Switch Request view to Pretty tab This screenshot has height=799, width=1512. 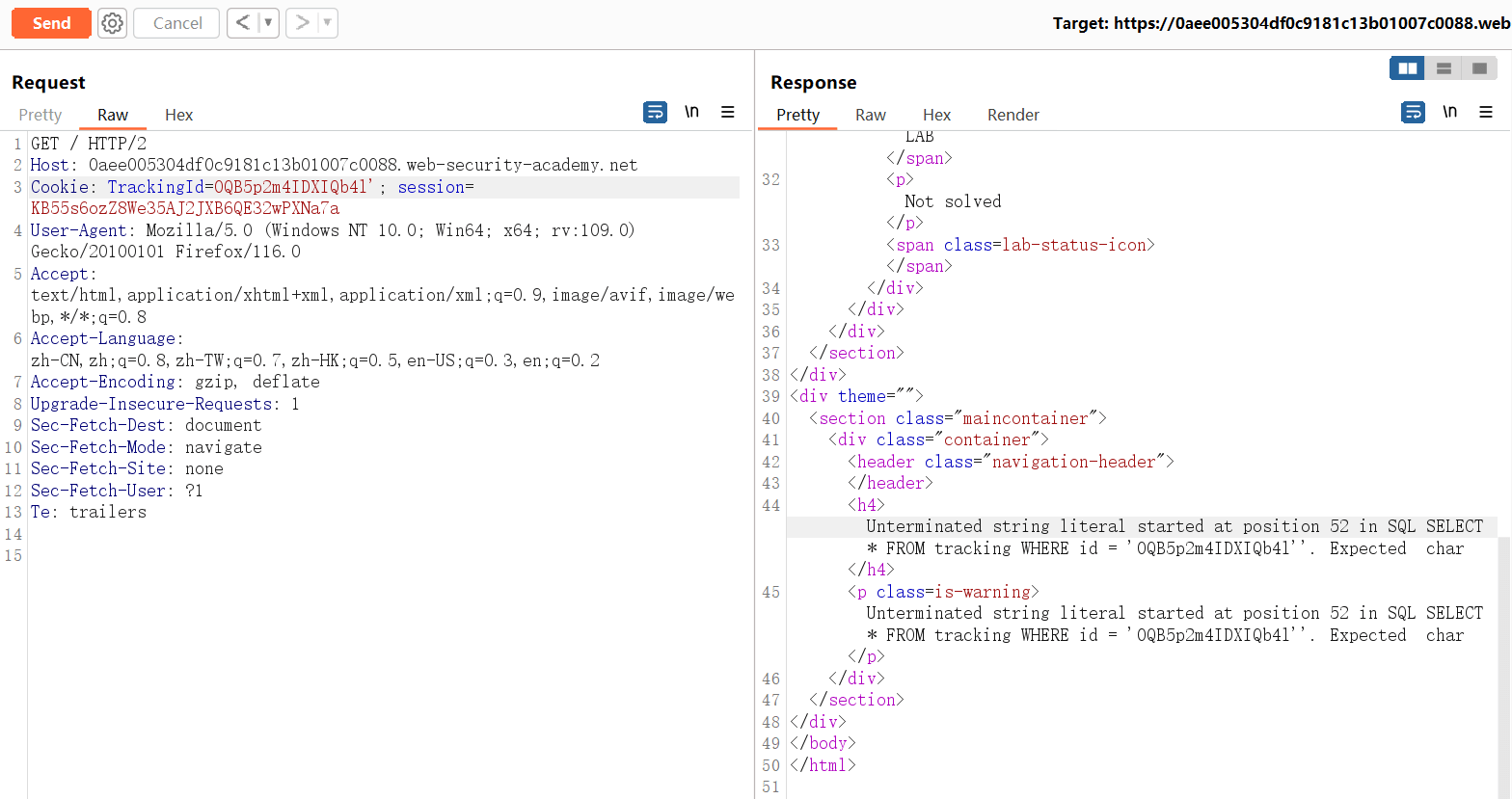click(40, 115)
